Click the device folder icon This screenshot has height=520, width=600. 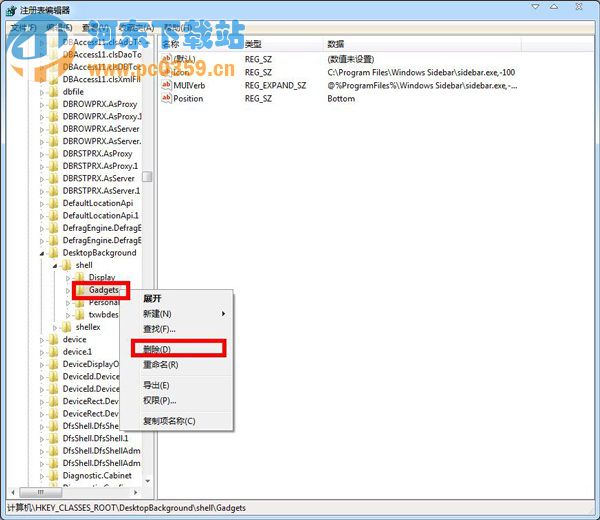coord(54,339)
